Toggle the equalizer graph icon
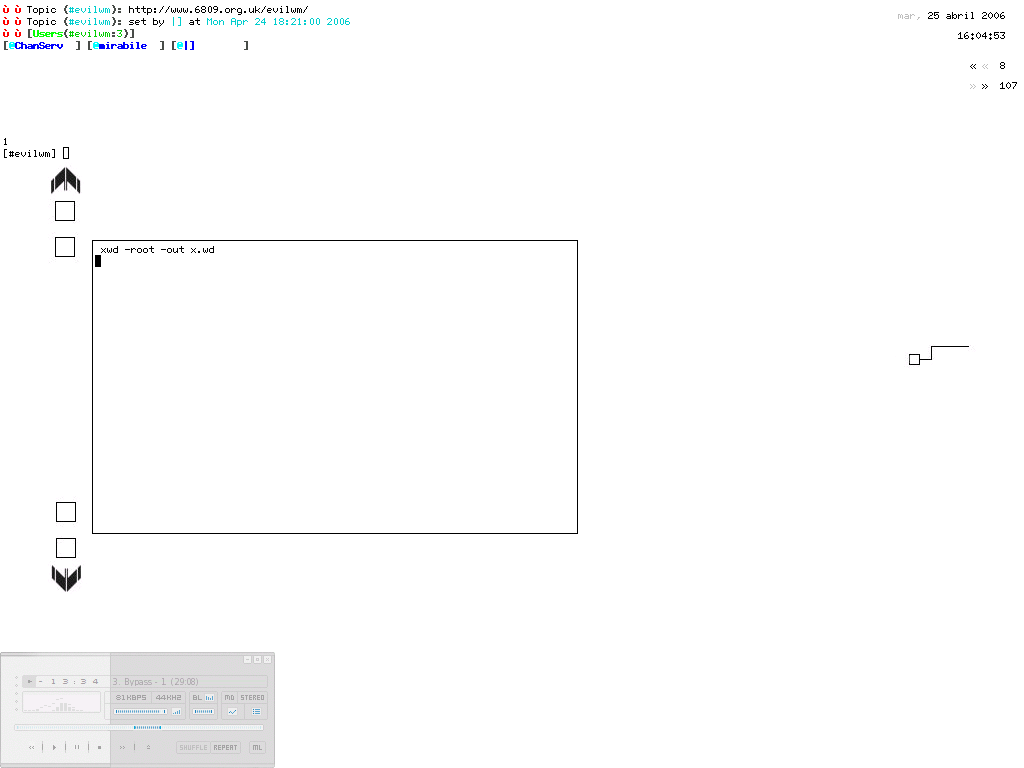 click(232, 712)
